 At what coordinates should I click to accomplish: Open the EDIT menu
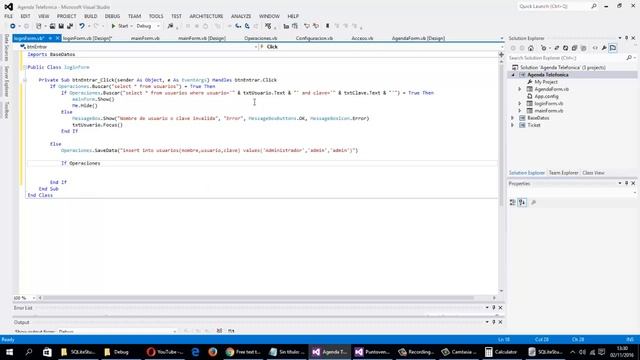click(x=25, y=16)
